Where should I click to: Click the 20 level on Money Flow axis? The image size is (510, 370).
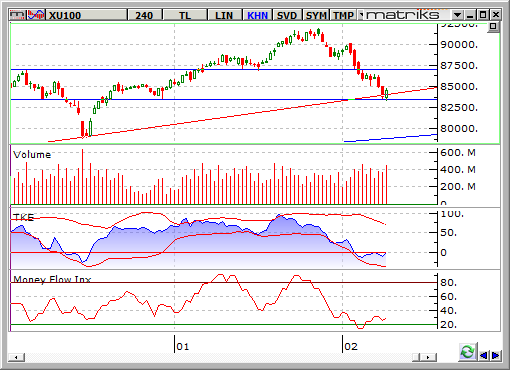click(448, 325)
